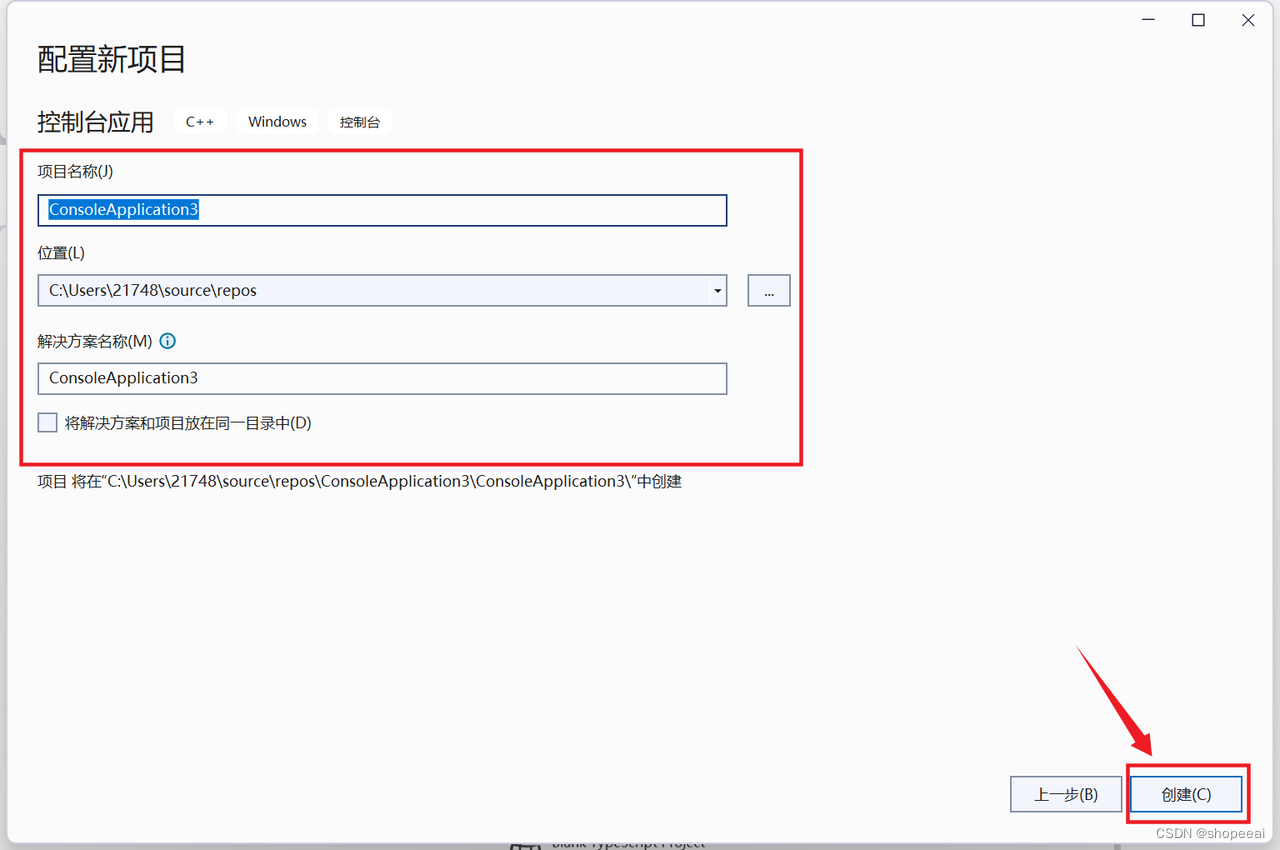
Task: Click the solution name input field
Action: 382,378
